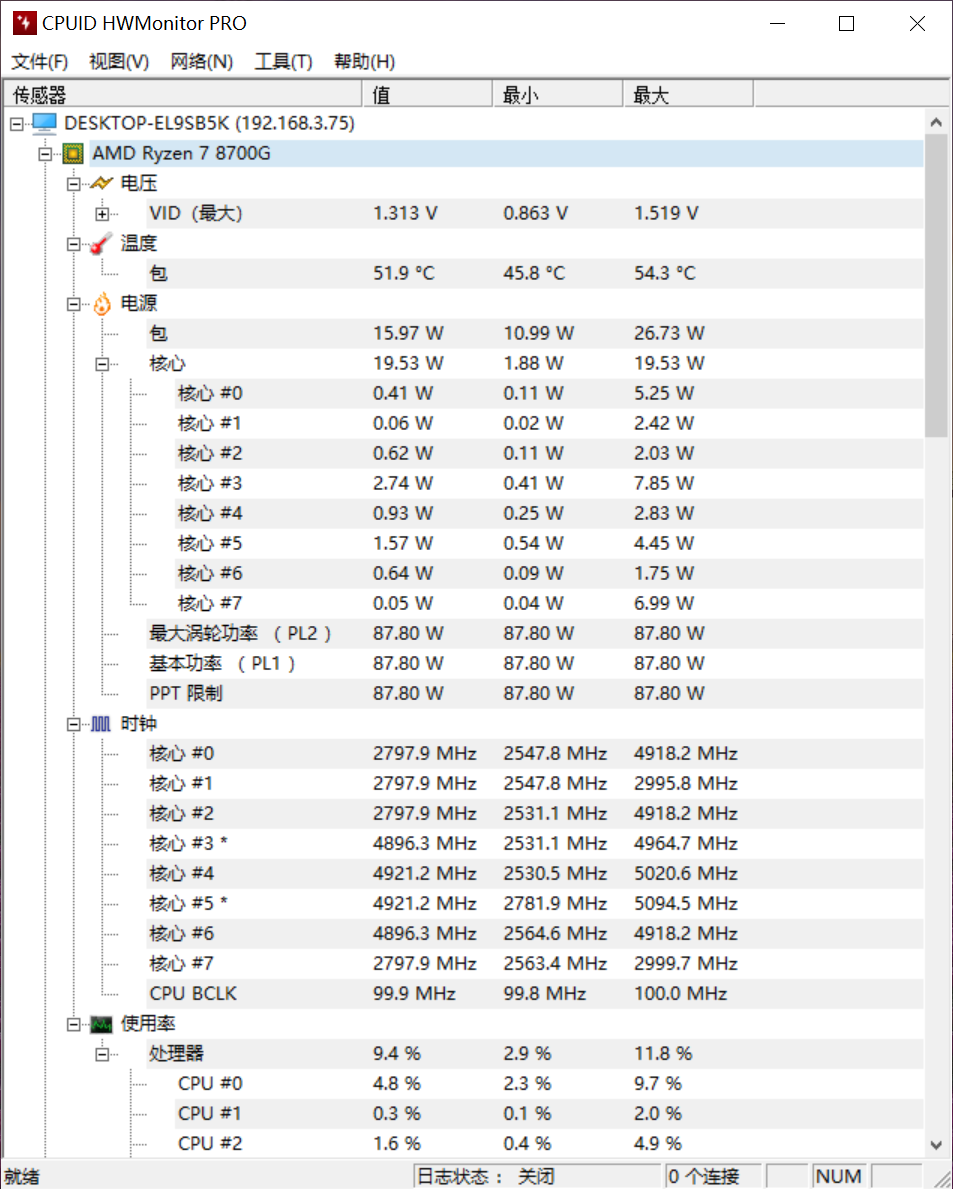Select the CPU #1 utilization row
Viewport: 953px width, 1189px height.
pyautogui.click(x=549, y=1114)
